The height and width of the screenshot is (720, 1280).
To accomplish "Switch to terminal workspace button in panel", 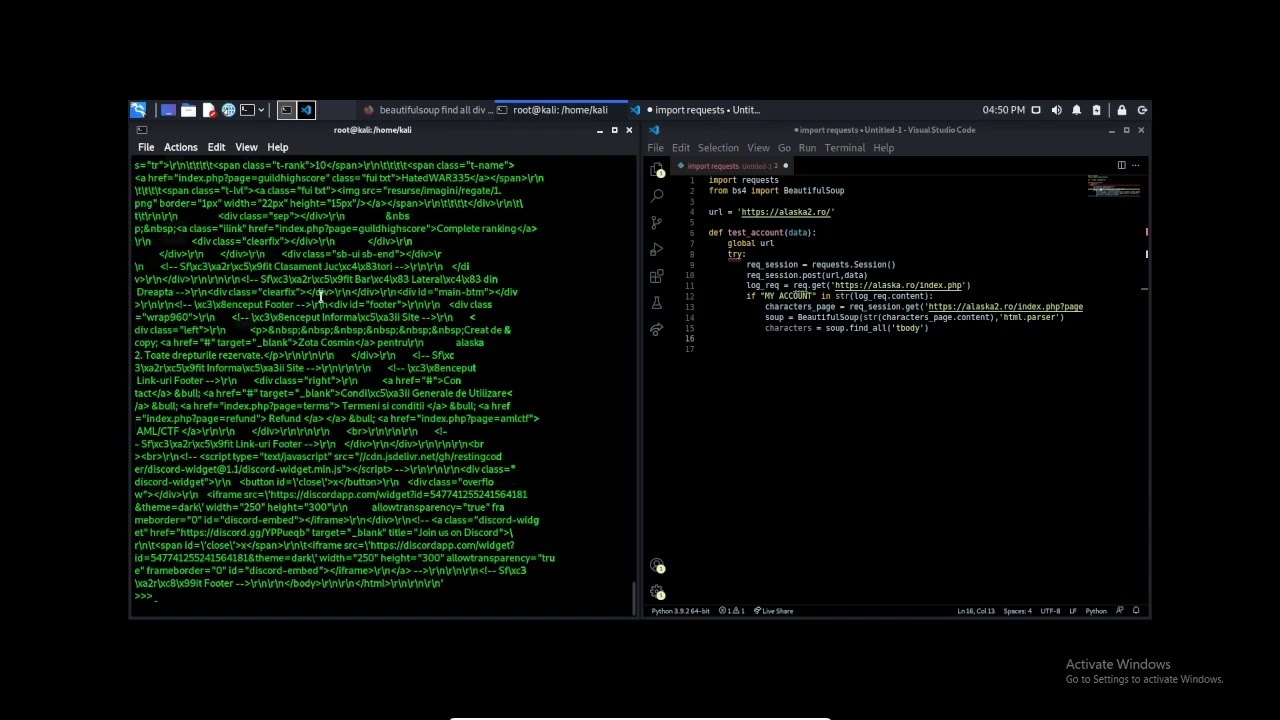I will (x=286, y=110).
